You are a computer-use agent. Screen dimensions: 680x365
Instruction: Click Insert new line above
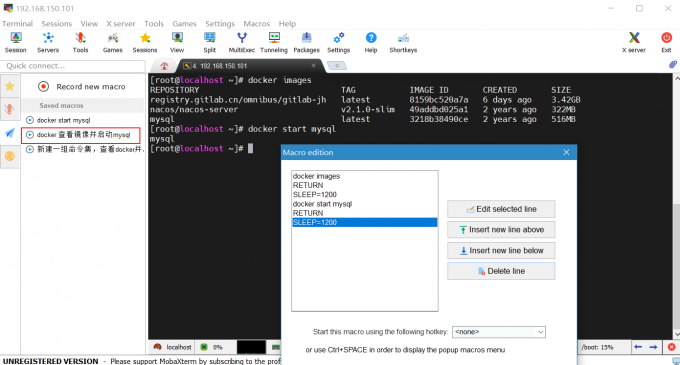tap(501, 230)
